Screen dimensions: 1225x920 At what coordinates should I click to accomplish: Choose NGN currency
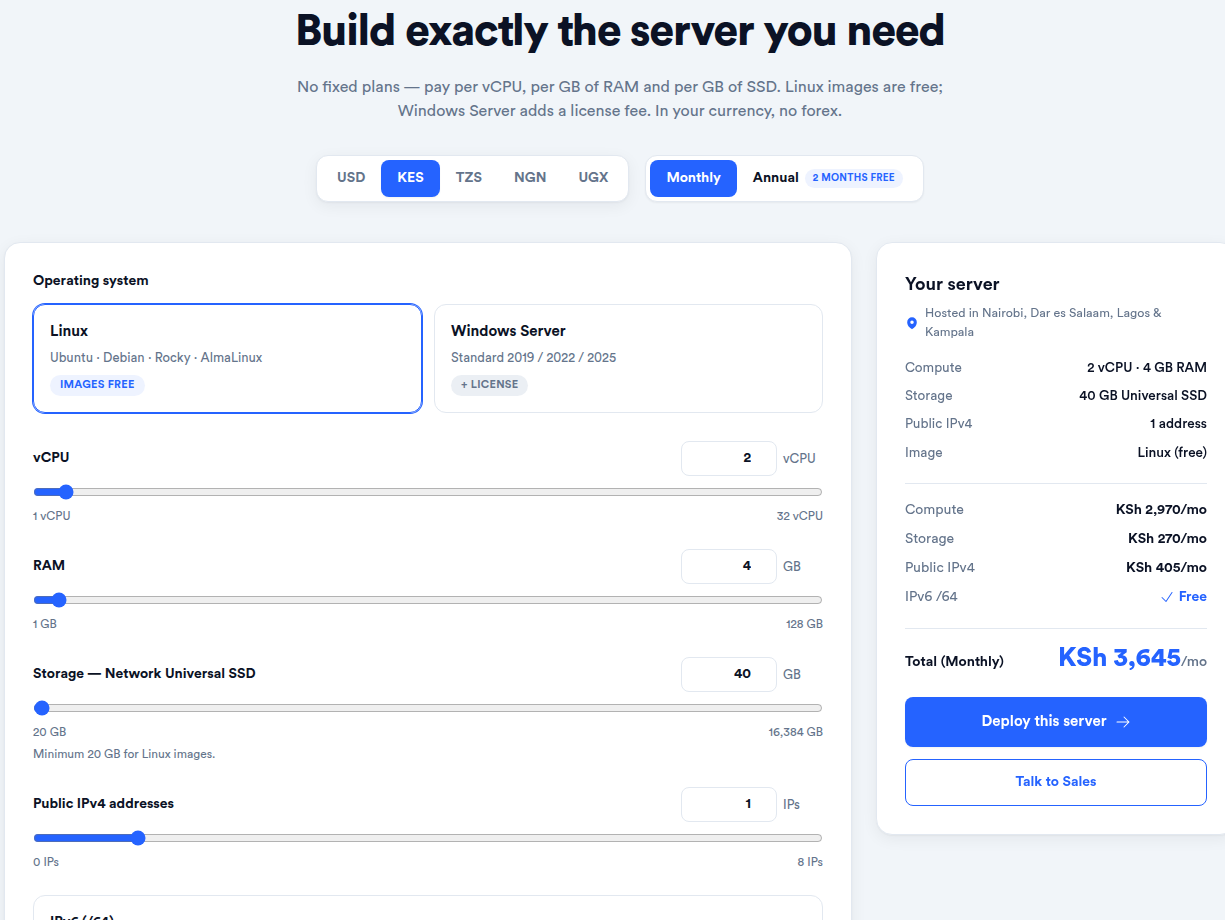[x=530, y=178]
